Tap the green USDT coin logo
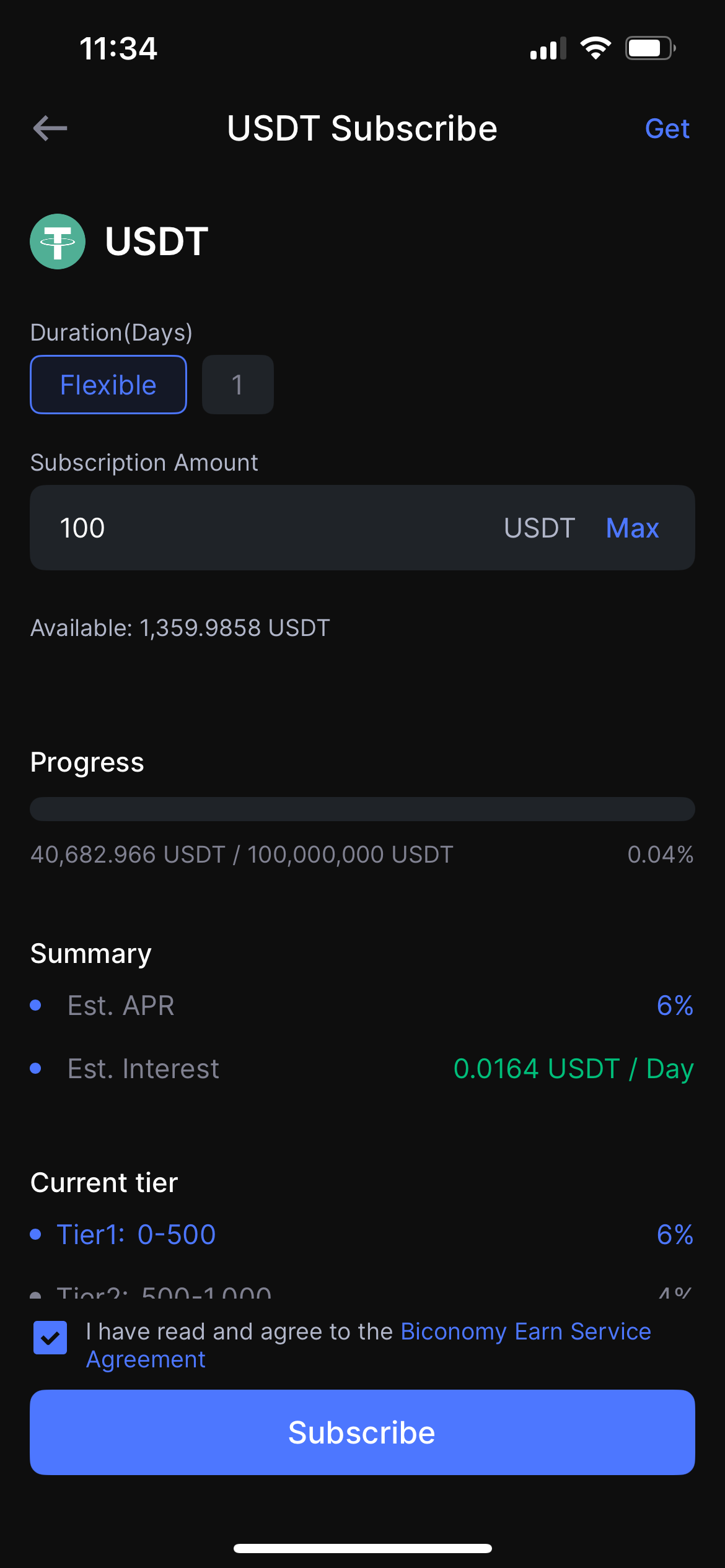Screen dimensions: 725x1568 58,242
